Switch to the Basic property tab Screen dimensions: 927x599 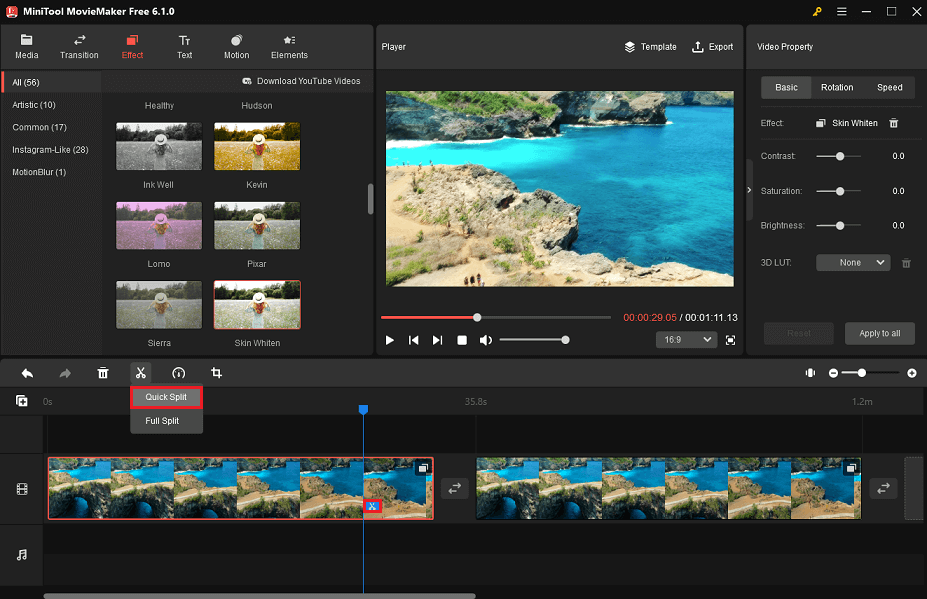click(x=786, y=88)
